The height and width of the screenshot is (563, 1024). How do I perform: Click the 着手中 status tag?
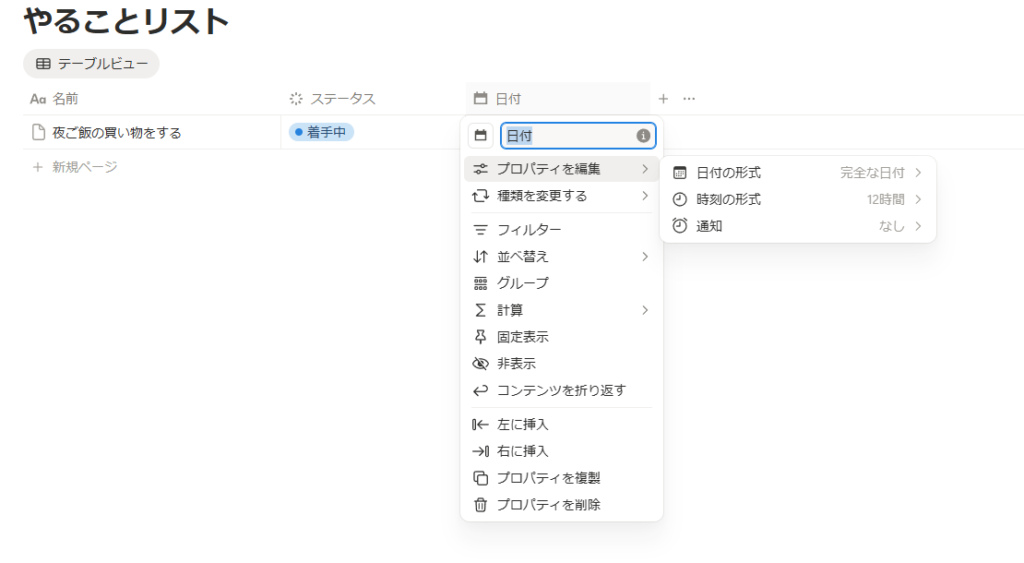[321, 132]
